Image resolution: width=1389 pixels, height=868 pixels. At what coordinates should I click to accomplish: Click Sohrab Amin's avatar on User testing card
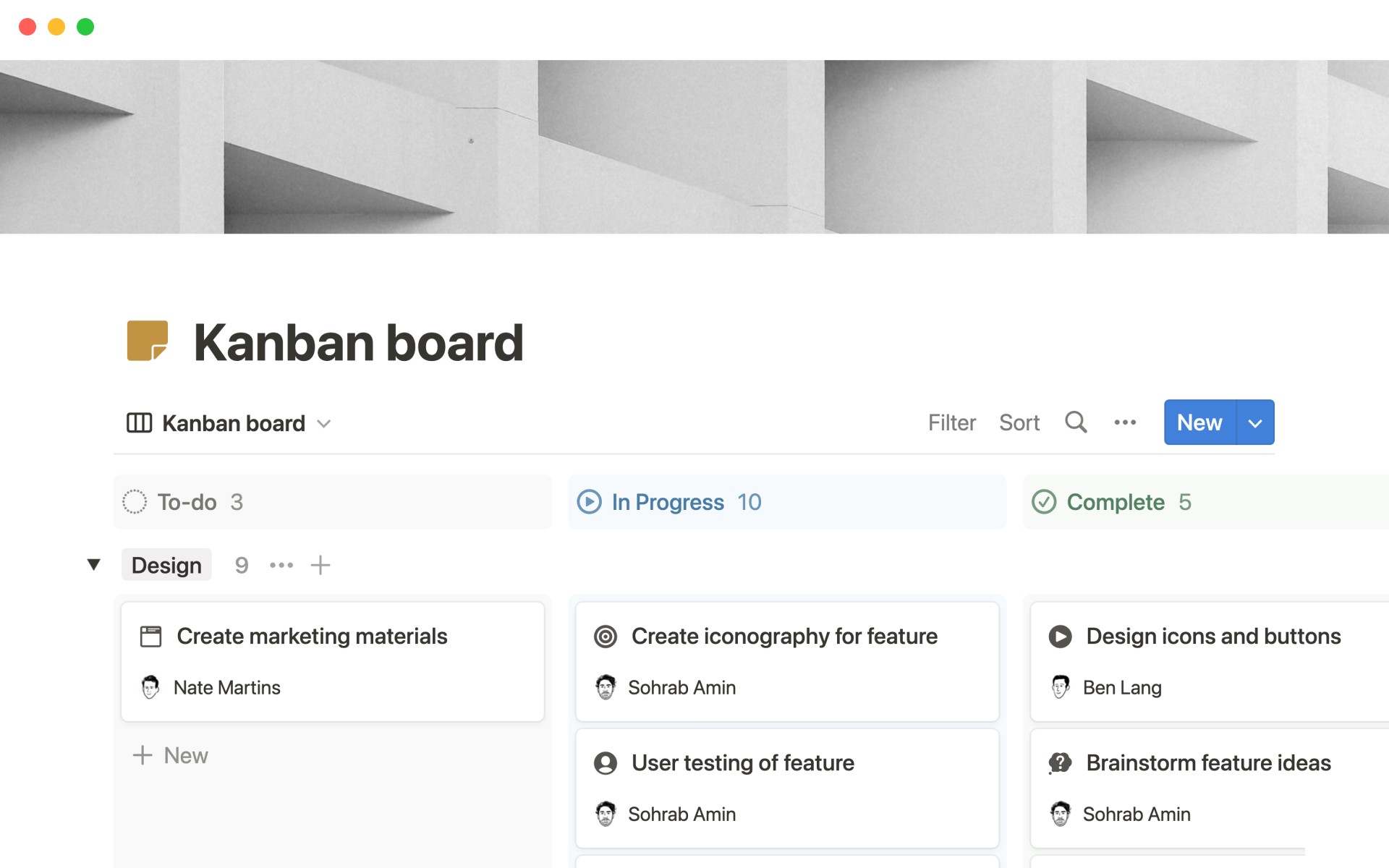click(606, 814)
